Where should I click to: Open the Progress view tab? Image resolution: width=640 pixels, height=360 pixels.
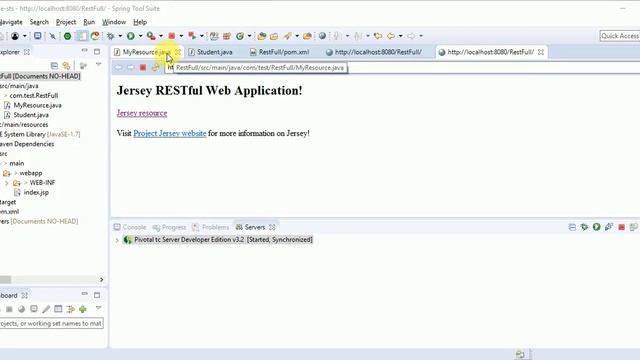[x=169, y=227]
